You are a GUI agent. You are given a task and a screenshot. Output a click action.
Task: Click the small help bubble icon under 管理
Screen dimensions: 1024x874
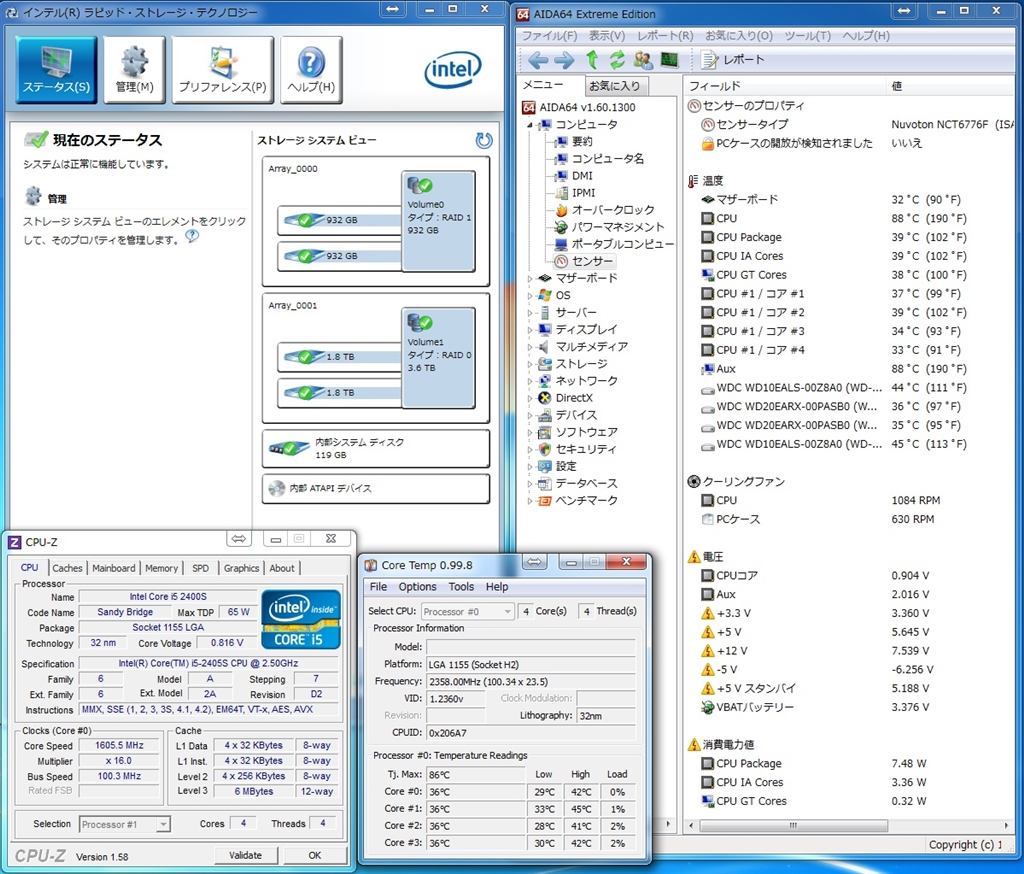(192, 237)
